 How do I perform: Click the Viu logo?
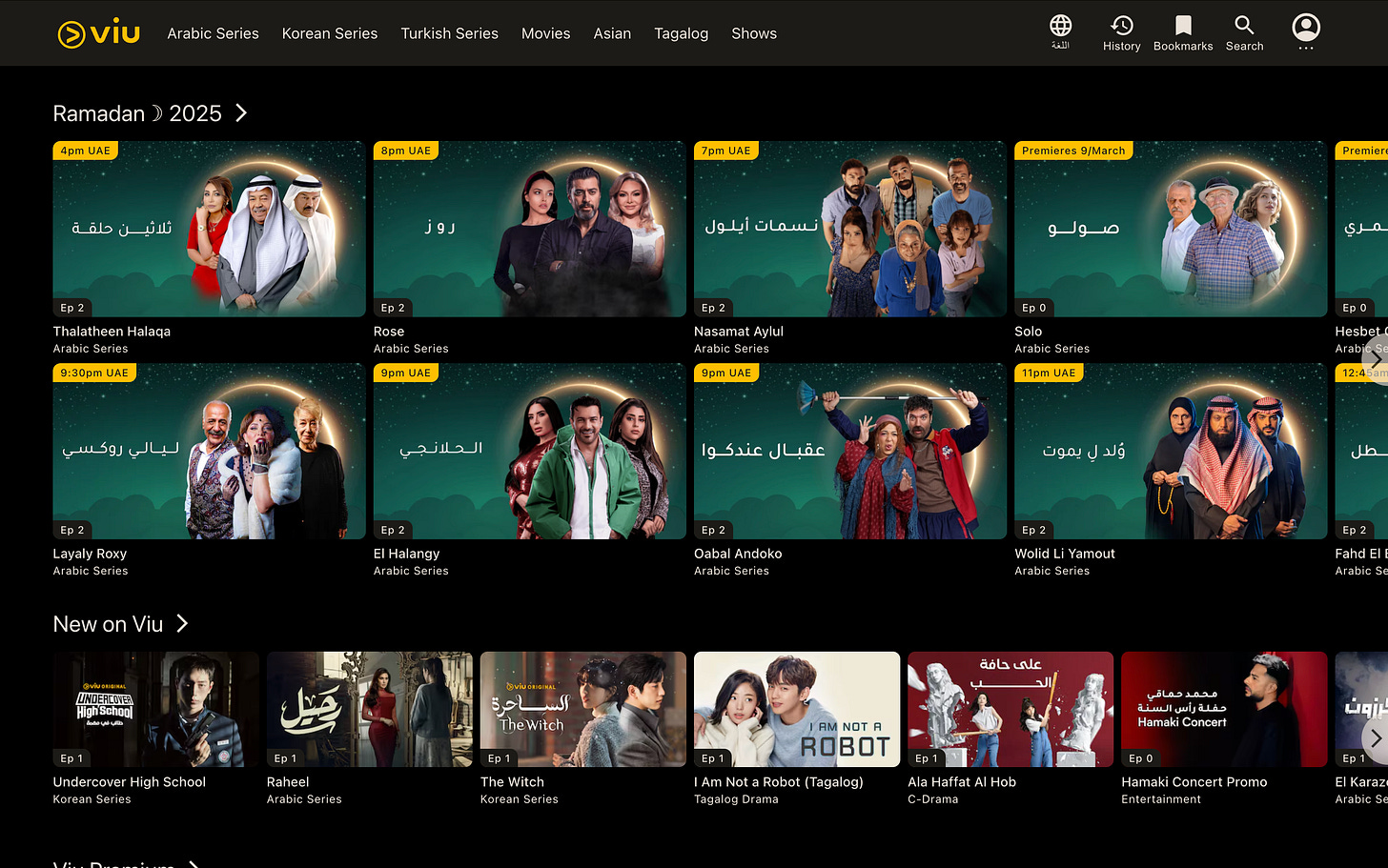(98, 31)
